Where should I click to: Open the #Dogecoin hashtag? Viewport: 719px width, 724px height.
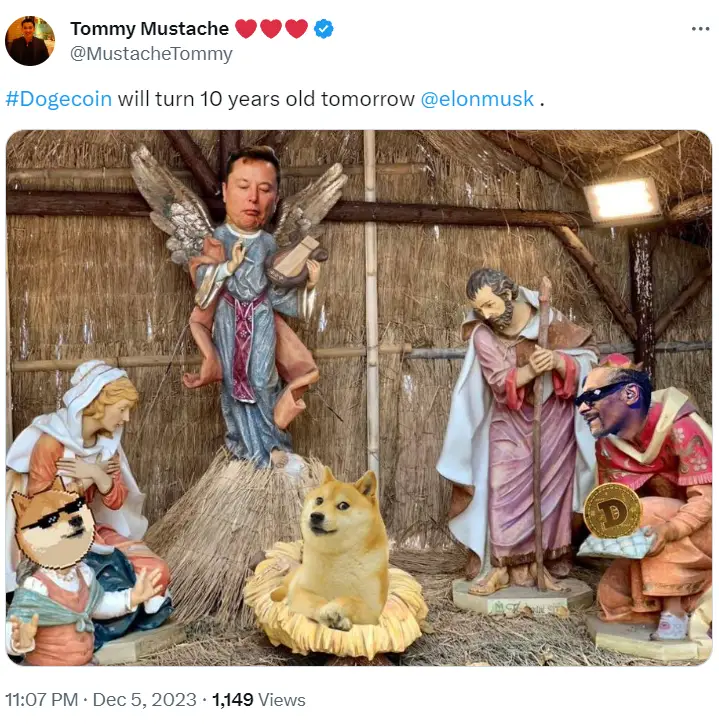click(58, 99)
